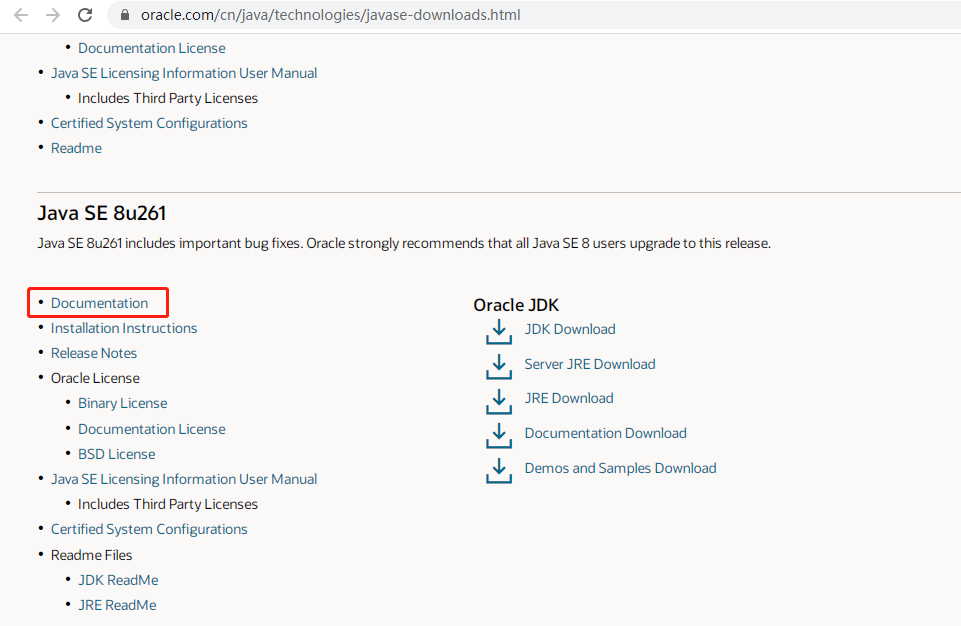This screenshot has width=961, height=626.
Task: Click the browser forward arrow
Action: tap(53, 15)
